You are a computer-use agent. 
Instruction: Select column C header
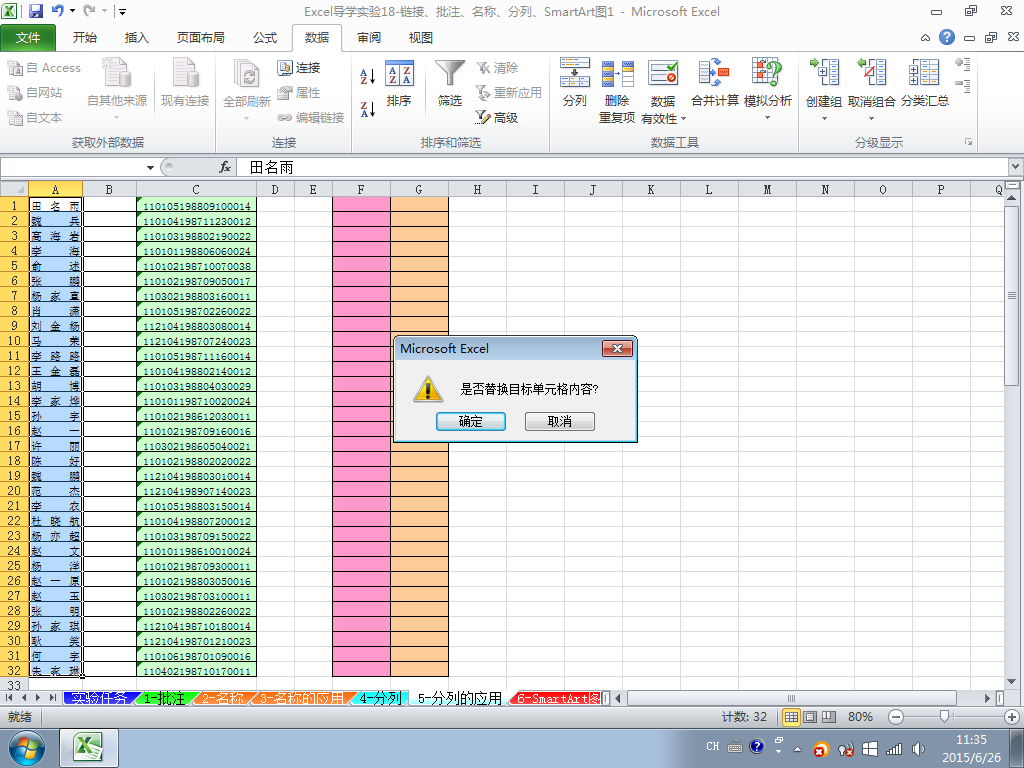pos(196,189)
